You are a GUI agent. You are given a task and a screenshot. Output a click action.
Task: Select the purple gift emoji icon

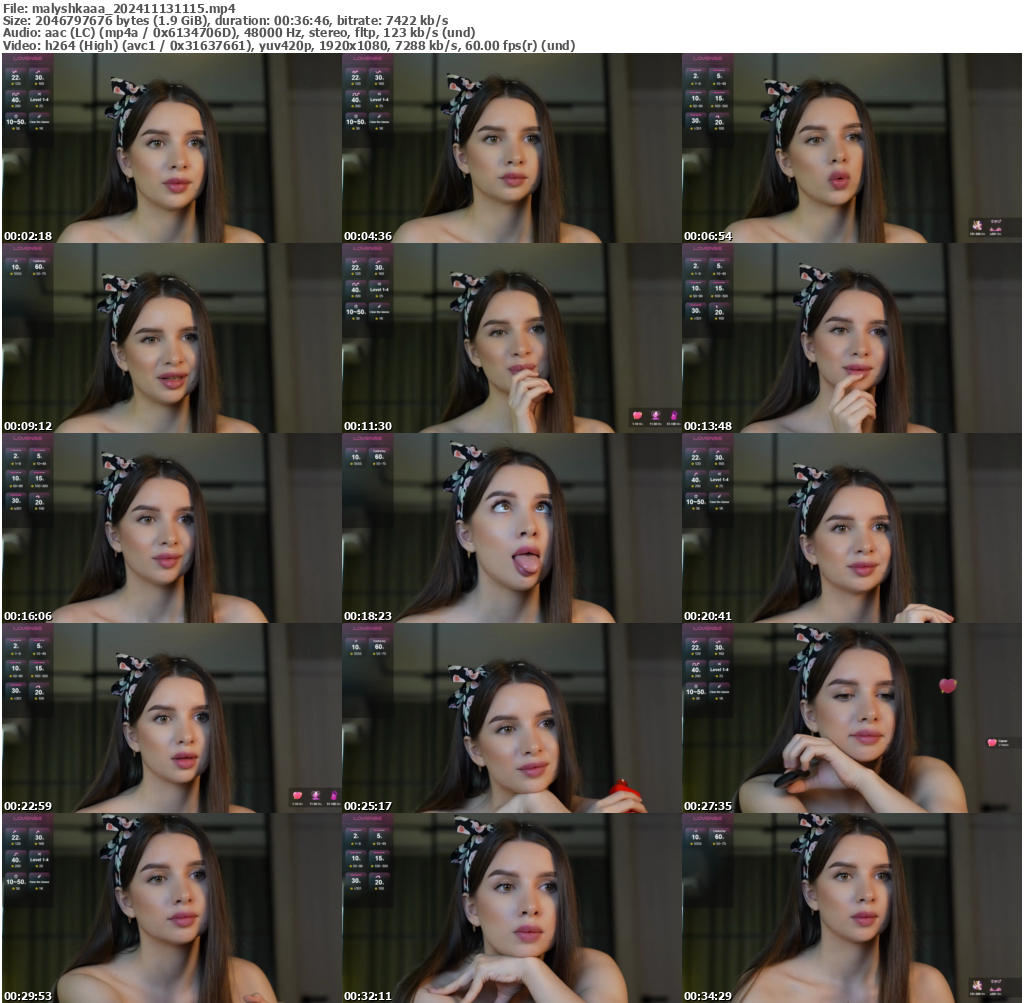tap(655, 413)
